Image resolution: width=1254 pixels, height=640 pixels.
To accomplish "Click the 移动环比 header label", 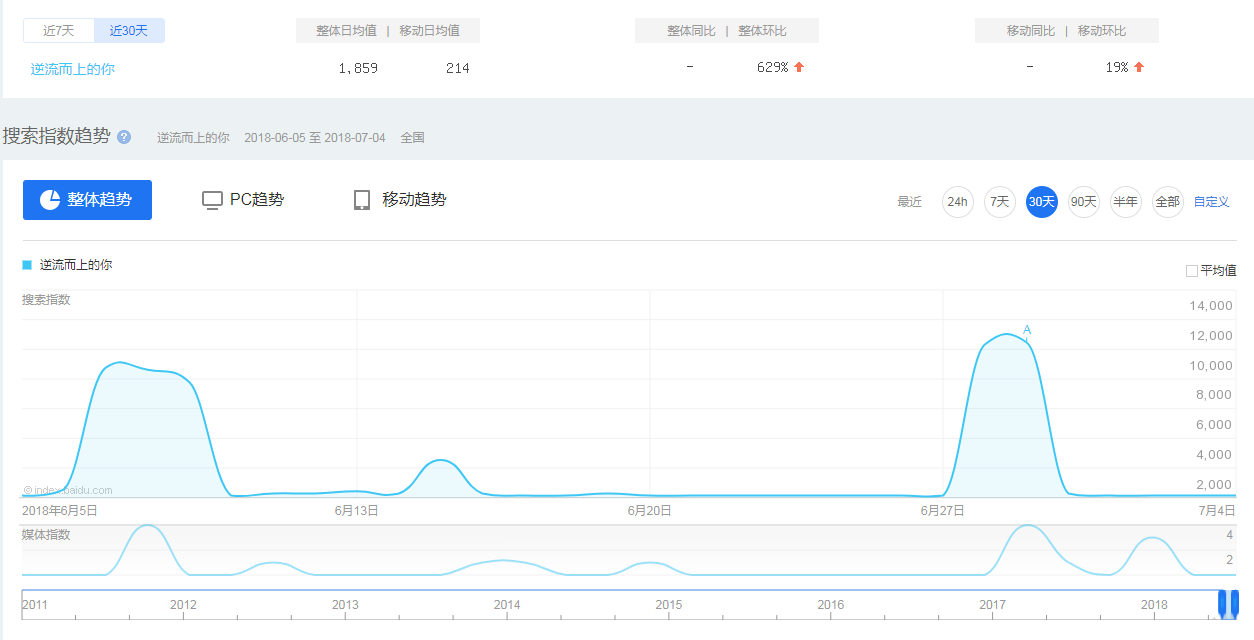I will [x=1102, y=31].
